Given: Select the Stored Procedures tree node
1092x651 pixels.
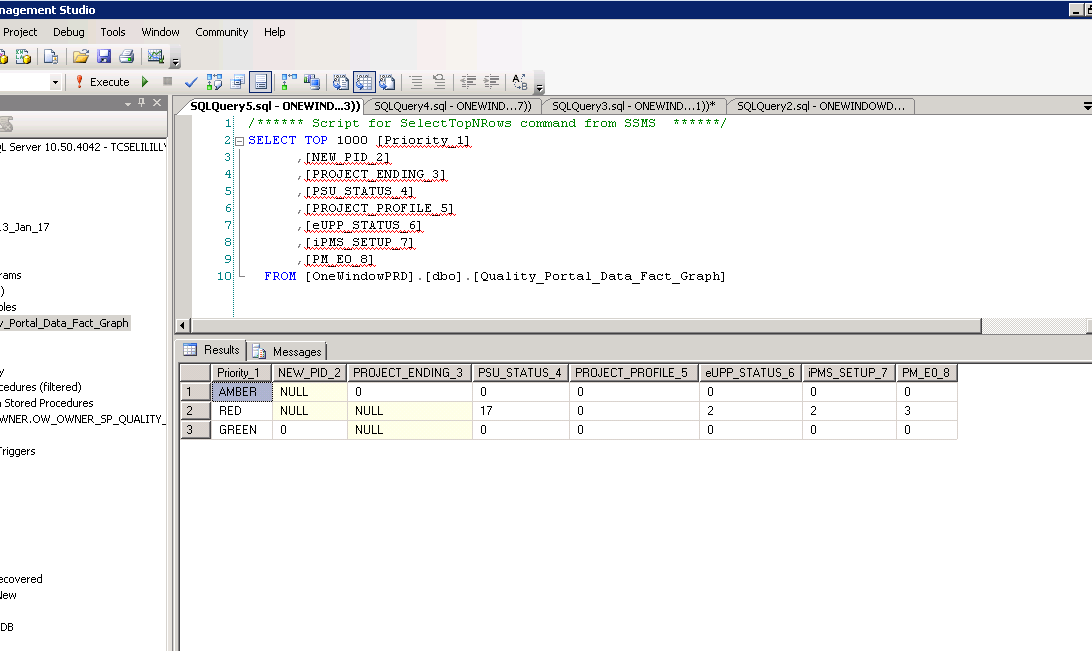Looking at the screenshot, I should pyautogui.click(x=48, y=403).
